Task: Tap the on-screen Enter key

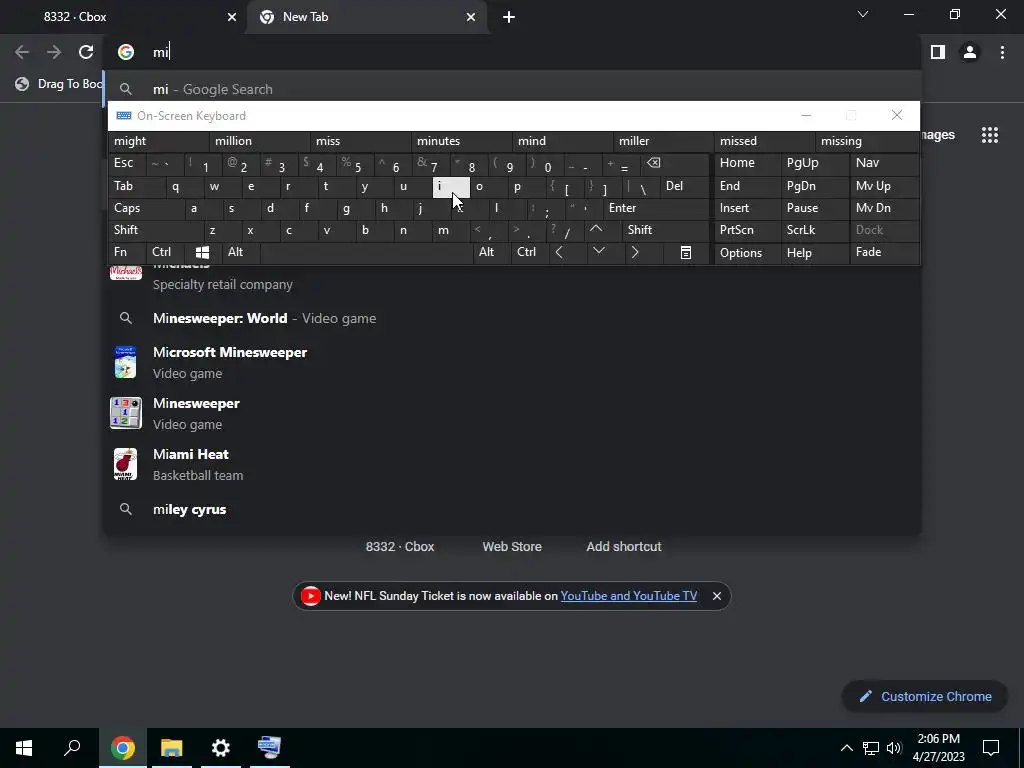Action: click(655, 208)
